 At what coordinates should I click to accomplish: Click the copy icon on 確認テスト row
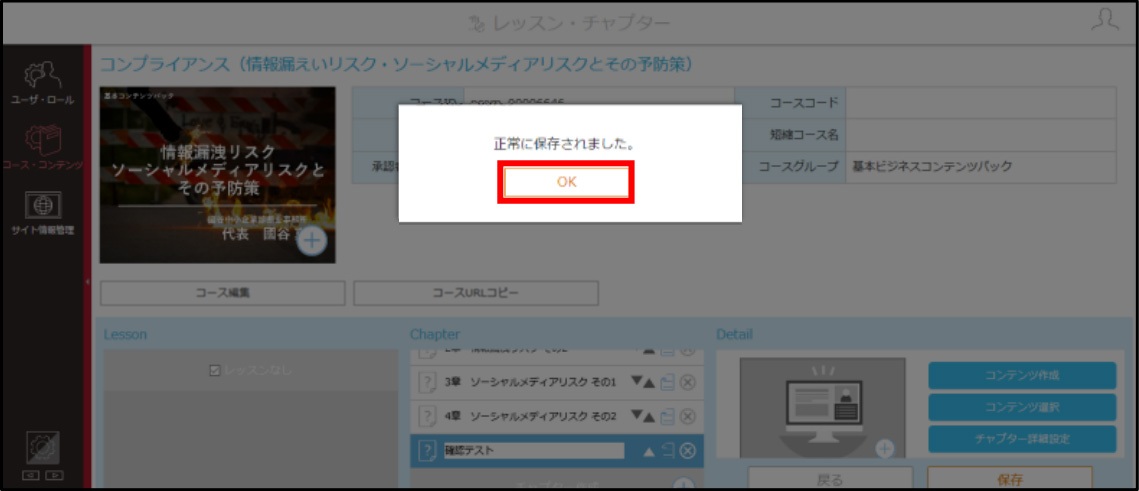click(668, 451)
